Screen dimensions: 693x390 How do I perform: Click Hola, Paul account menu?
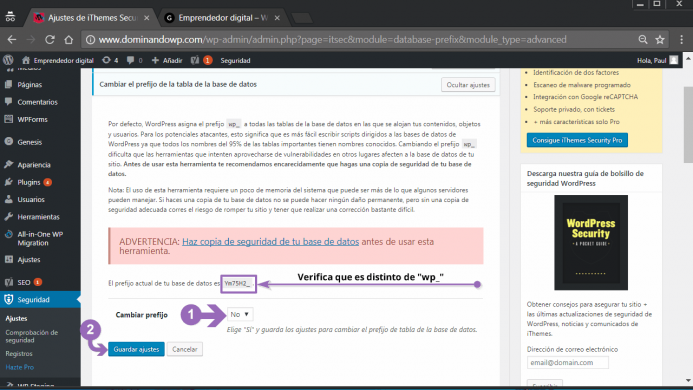657,60
